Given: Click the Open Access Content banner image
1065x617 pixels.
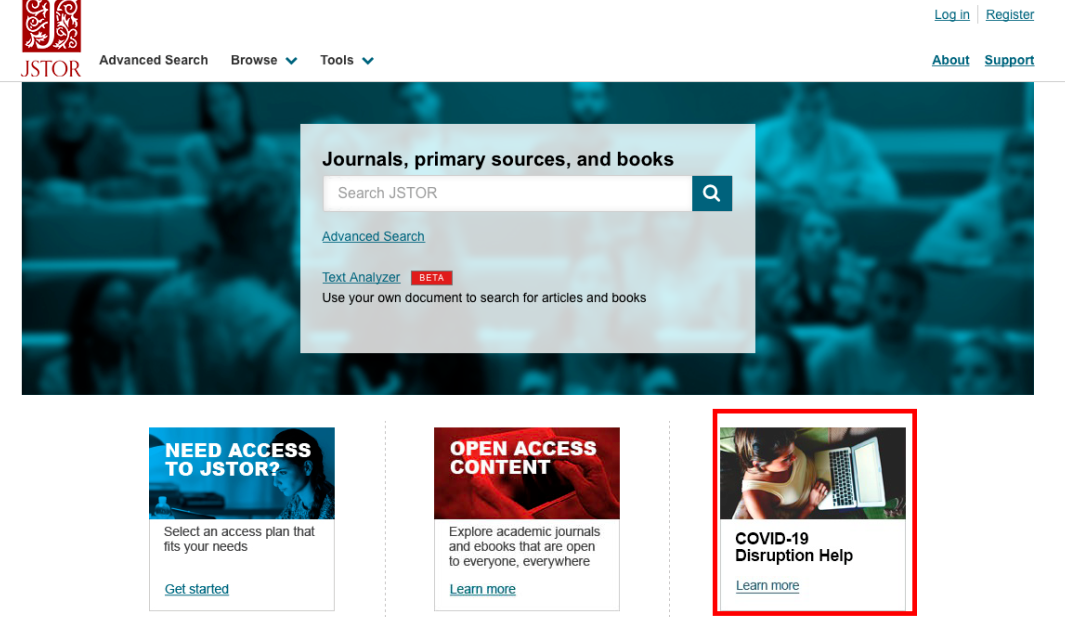Looking at the screenshot, I should [x=526, y=473].
